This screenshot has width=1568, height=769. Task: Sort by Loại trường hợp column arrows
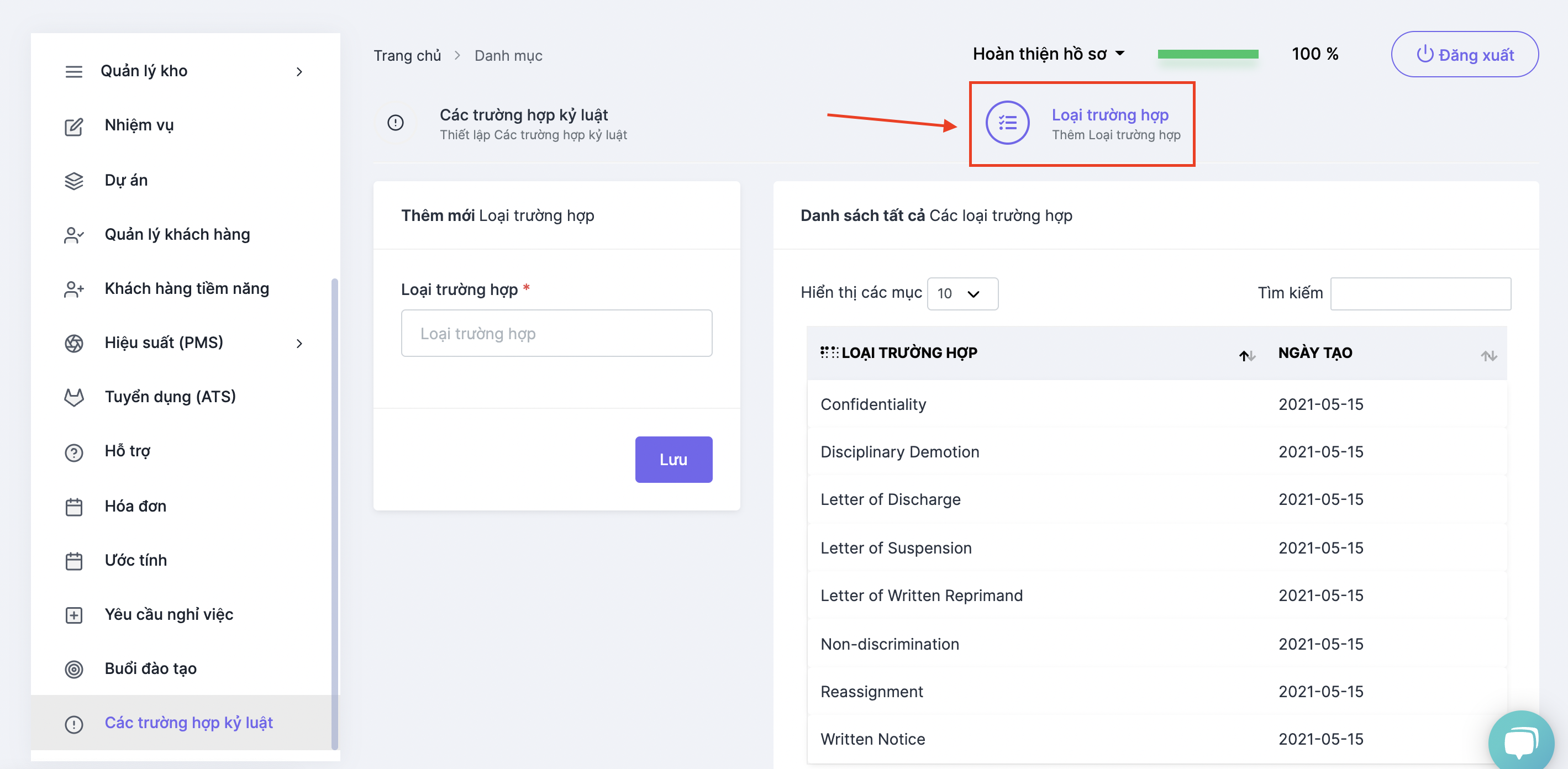[1246, 355]
